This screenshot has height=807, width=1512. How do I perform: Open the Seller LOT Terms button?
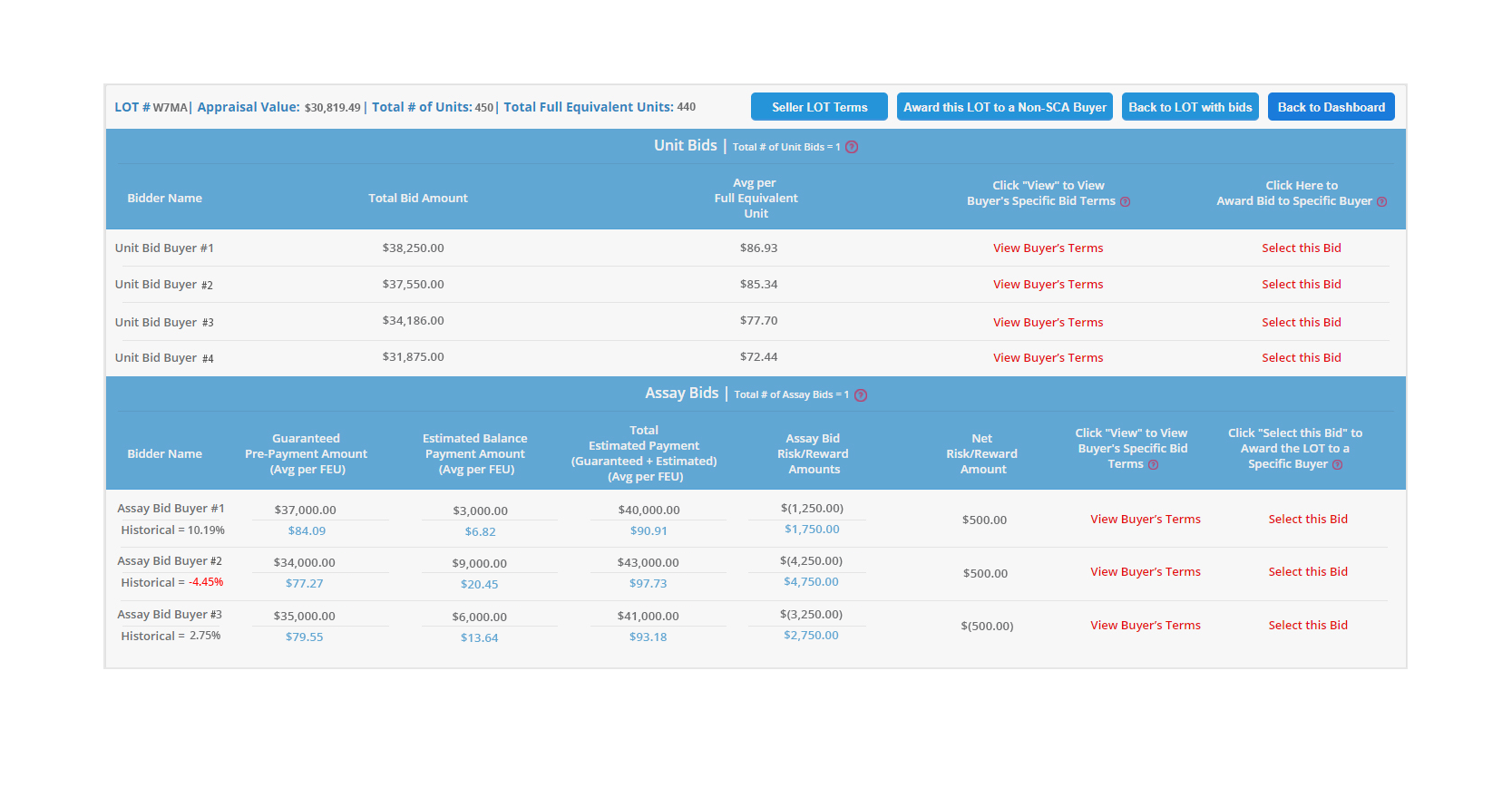(x=819, y=107)
